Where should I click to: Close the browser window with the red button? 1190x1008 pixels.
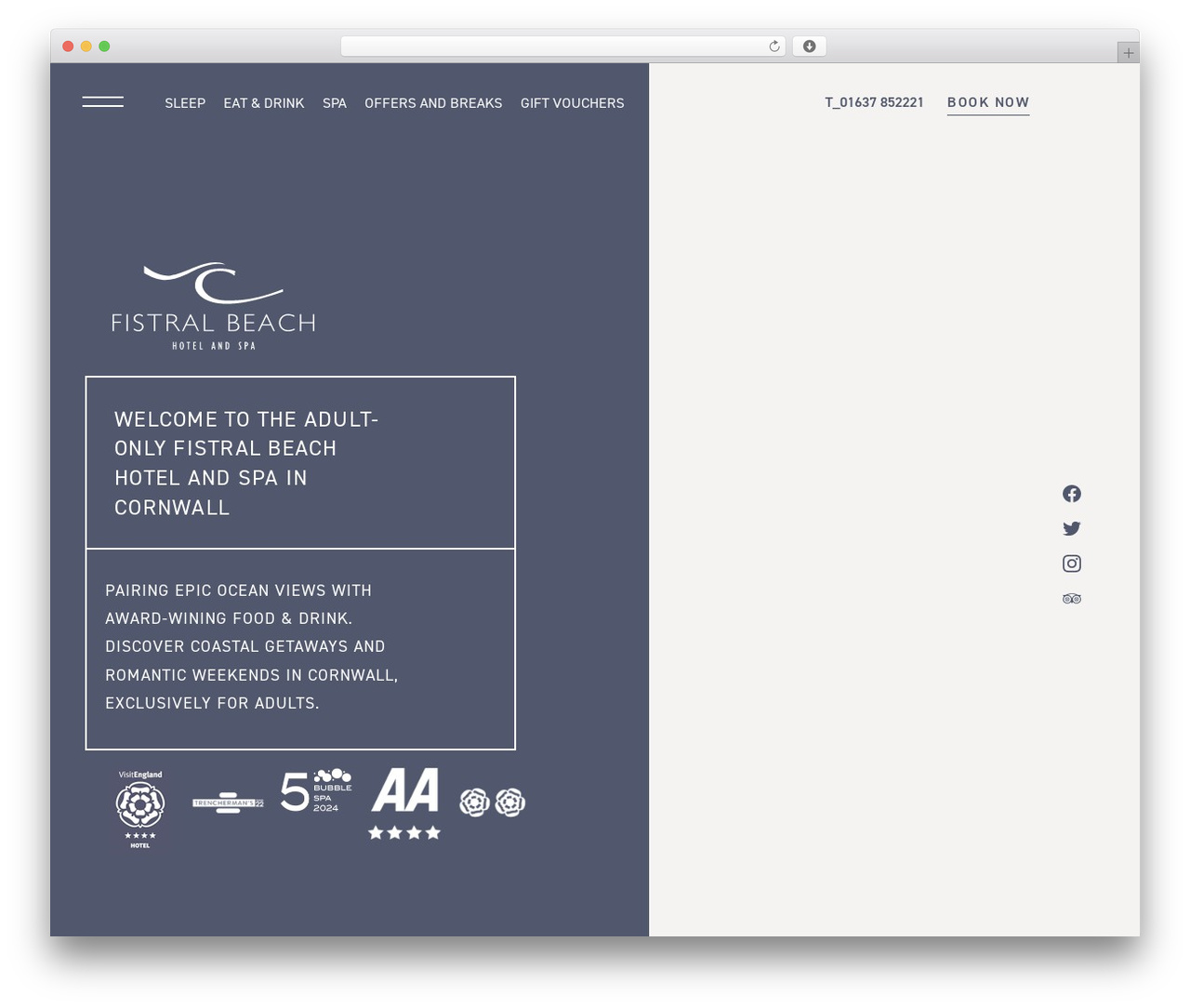pyautogui.click(x=68, y=46)
